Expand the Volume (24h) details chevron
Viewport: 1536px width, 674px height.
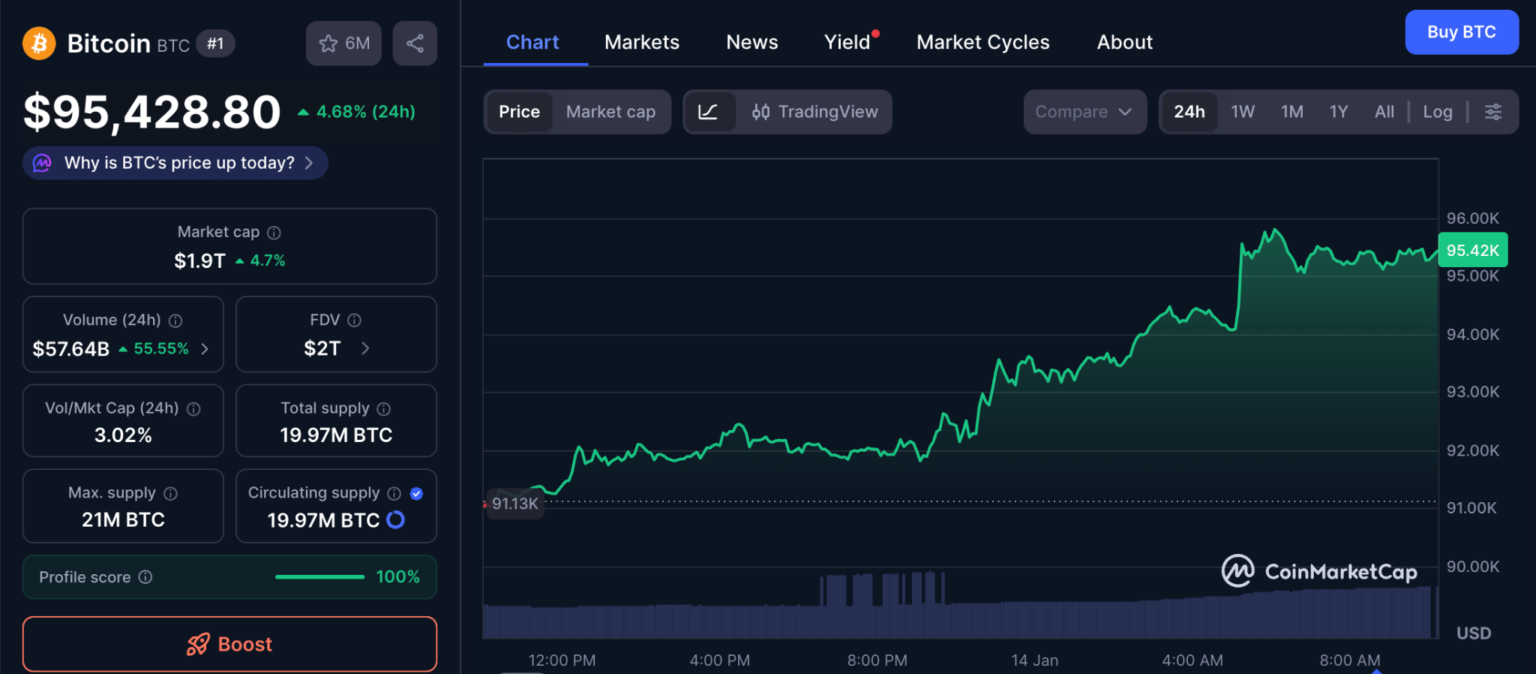pos(206,348)
